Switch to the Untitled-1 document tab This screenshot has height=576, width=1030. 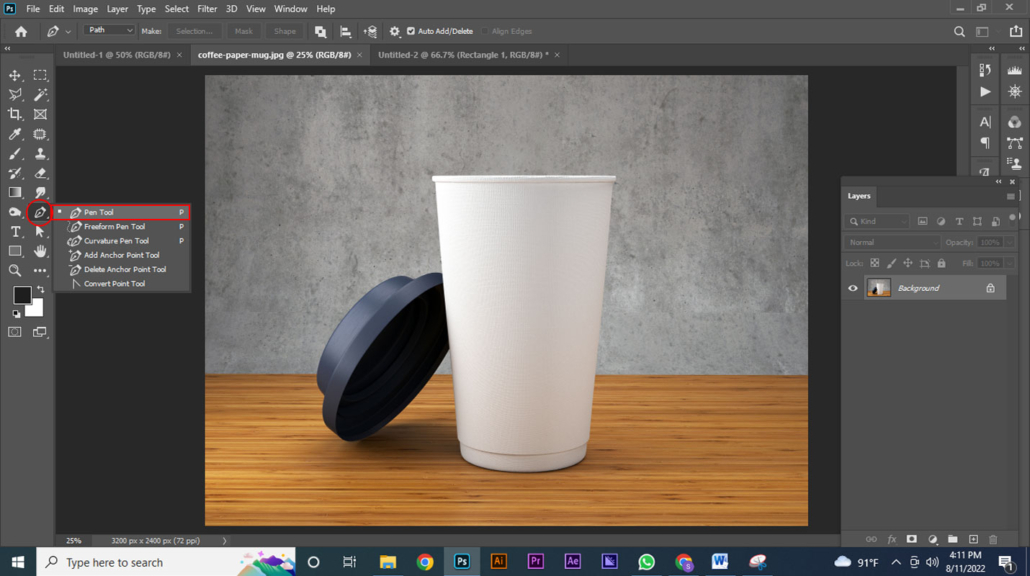pos(116,55)
